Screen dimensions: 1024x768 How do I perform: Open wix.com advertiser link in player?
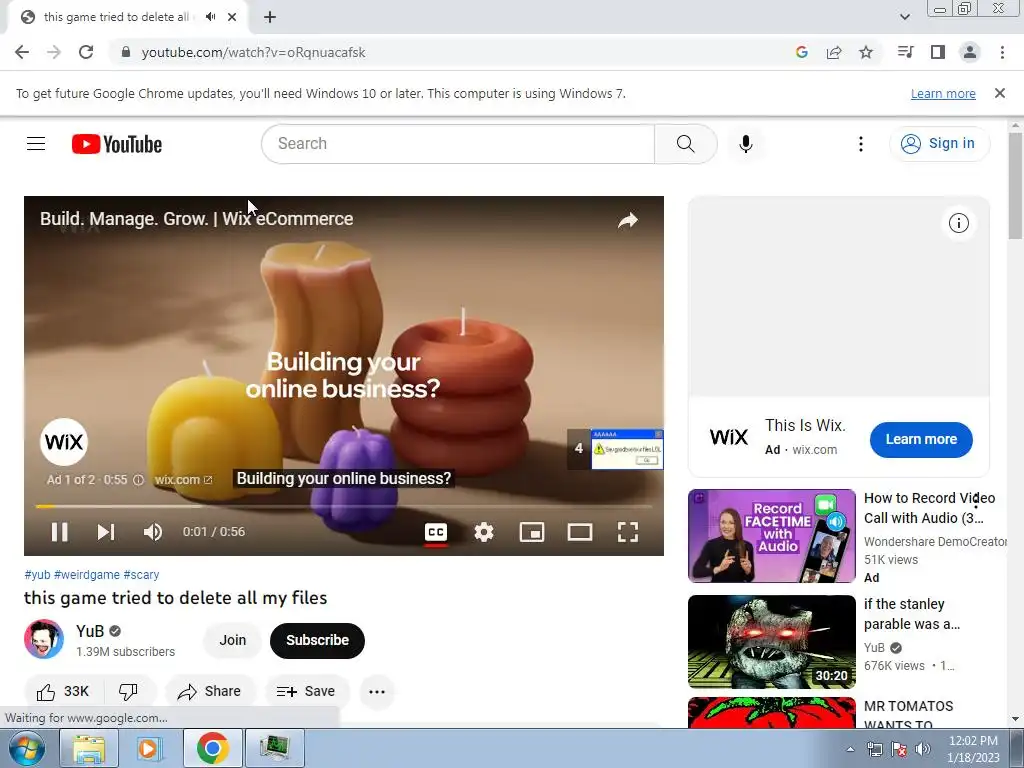click(x=184, y=480)
